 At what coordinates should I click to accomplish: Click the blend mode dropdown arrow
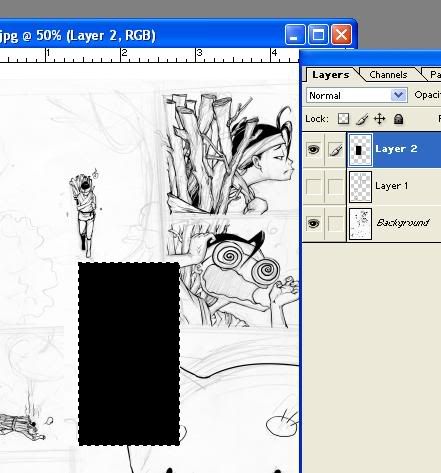tap(399, 95)
